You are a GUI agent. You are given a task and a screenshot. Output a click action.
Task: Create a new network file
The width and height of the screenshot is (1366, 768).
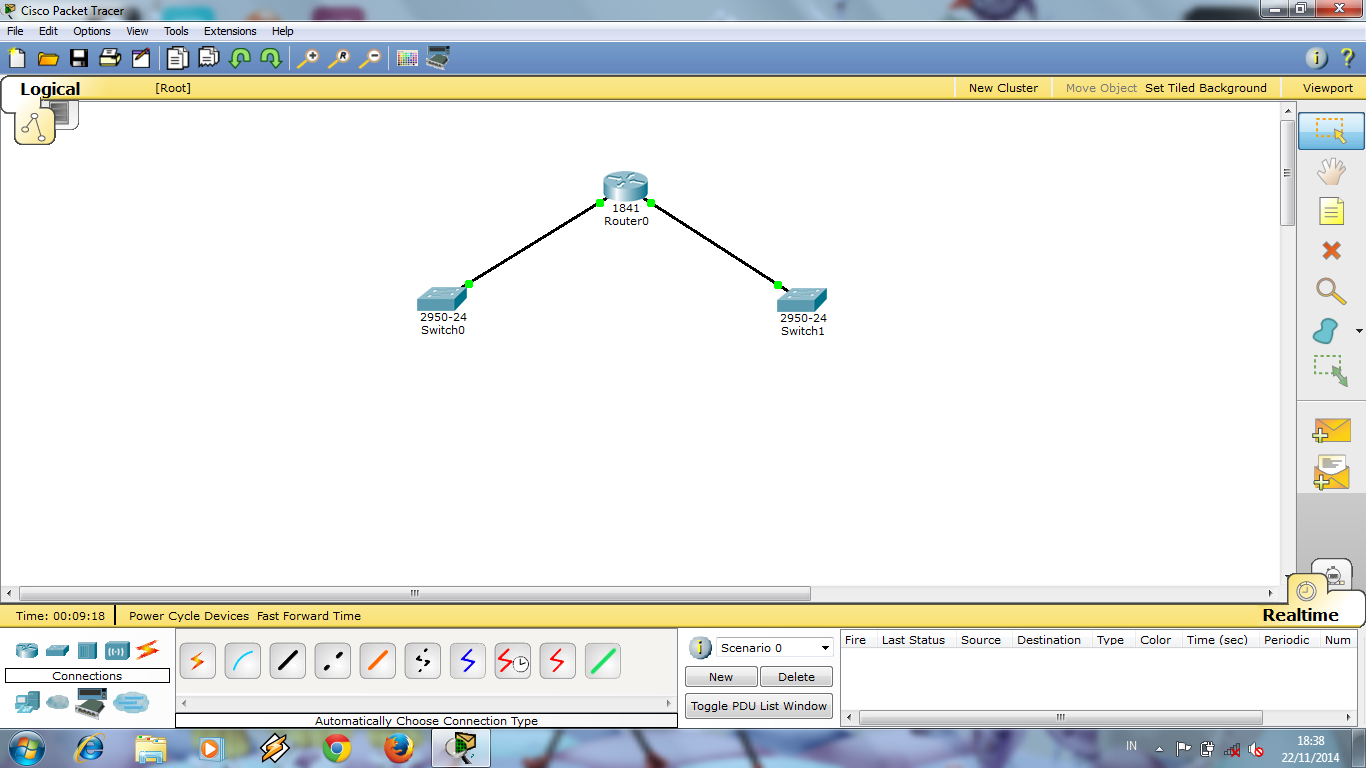pos(17,58)
